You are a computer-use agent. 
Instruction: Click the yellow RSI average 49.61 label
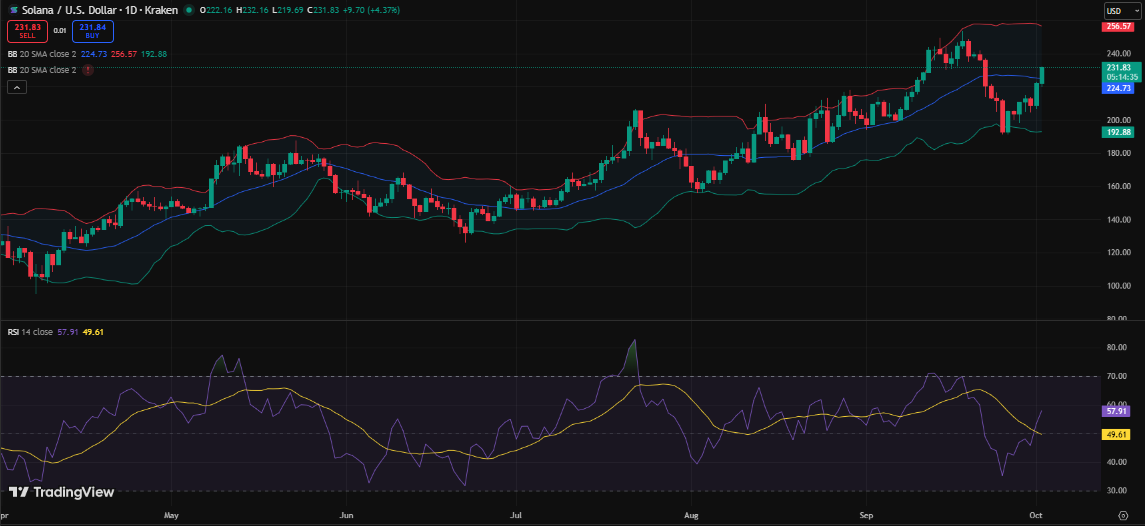[x=1117, y=434]
